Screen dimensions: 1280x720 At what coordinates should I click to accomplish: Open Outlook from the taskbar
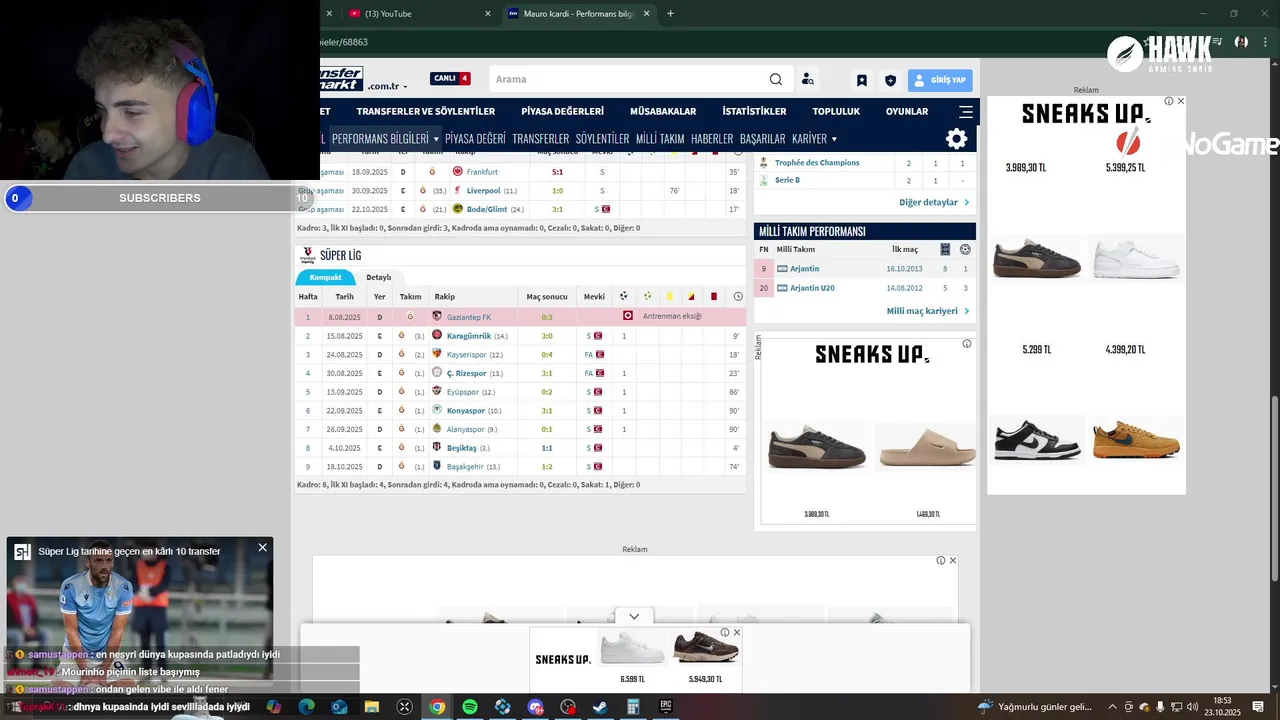[340, 707]
